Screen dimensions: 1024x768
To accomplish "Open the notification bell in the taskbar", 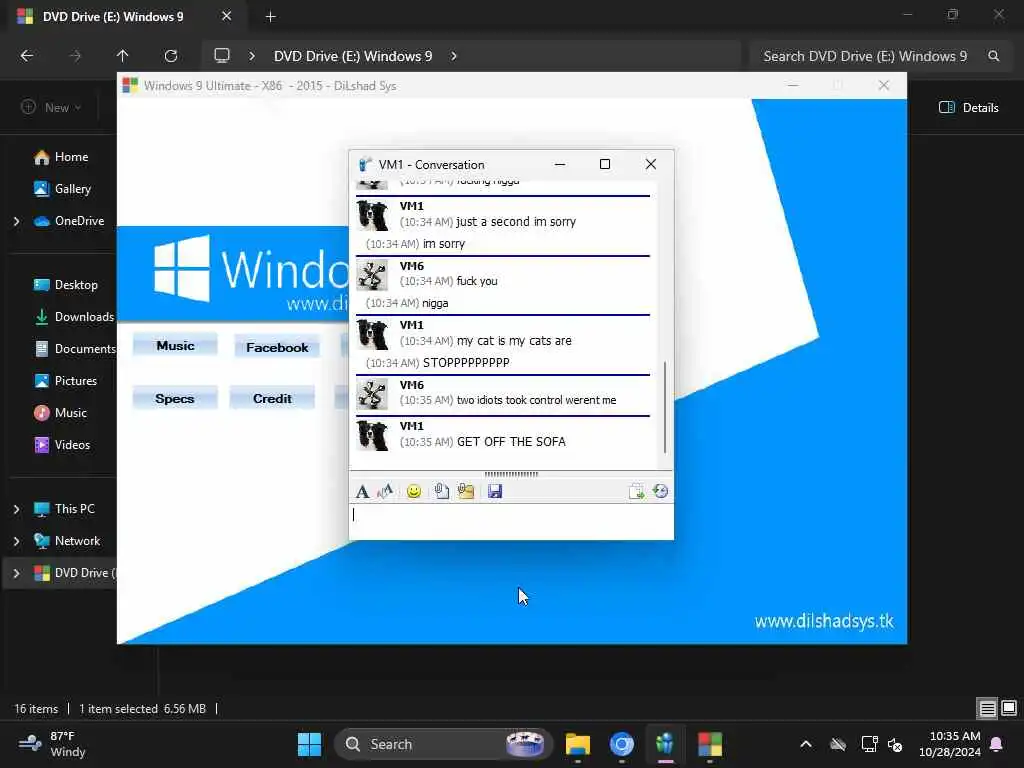I will tap(997, 744).
